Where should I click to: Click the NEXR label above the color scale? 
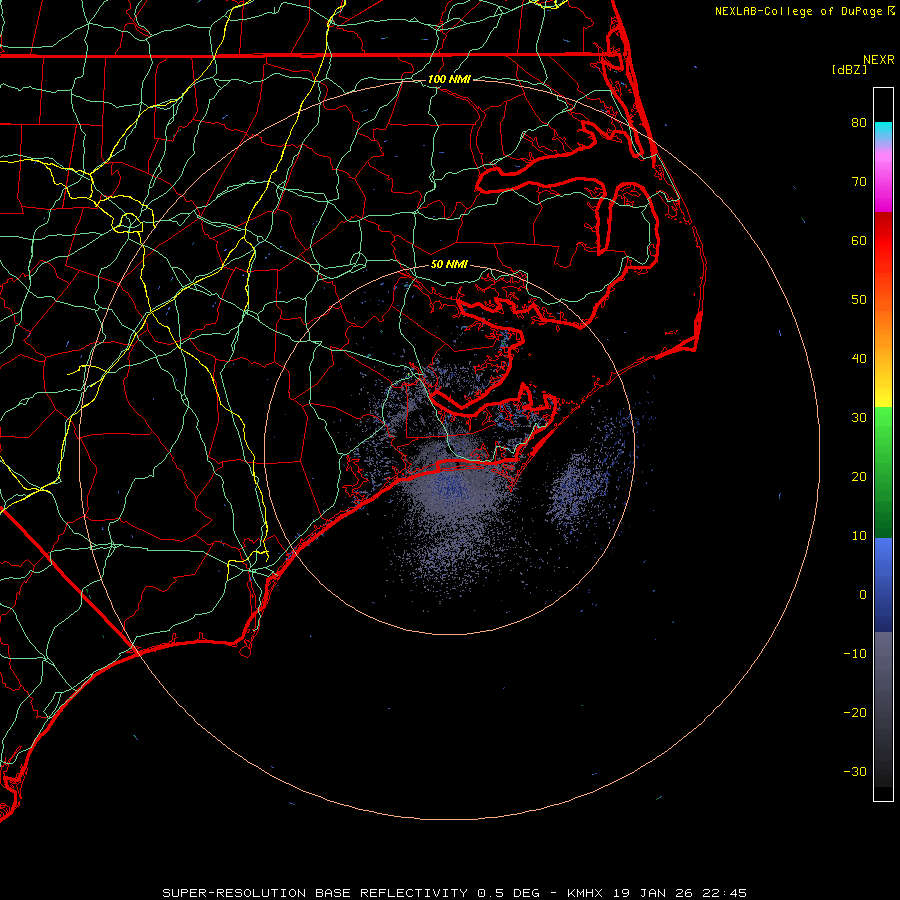coord(878,60)
